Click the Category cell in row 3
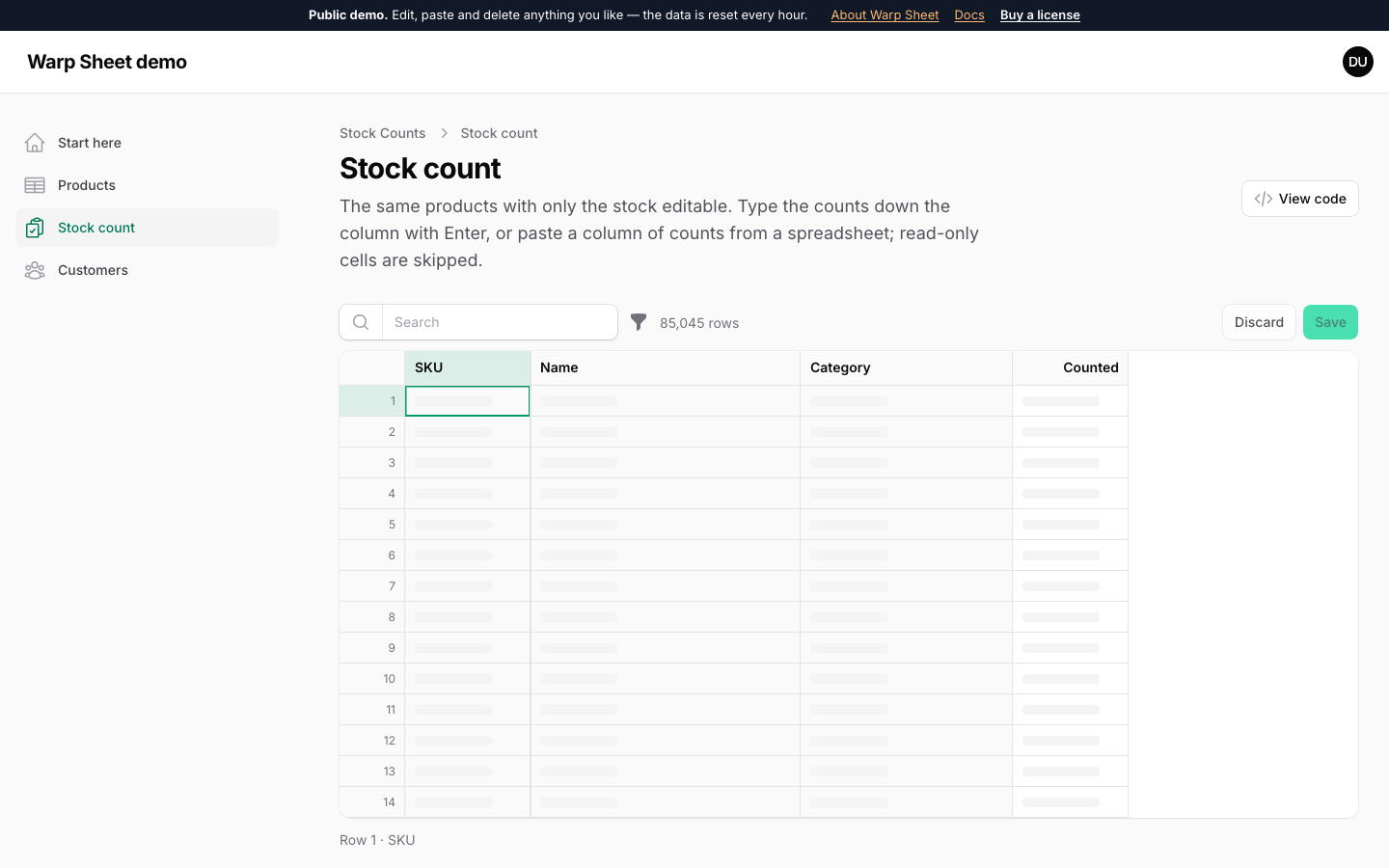 [x=907, y=463]
